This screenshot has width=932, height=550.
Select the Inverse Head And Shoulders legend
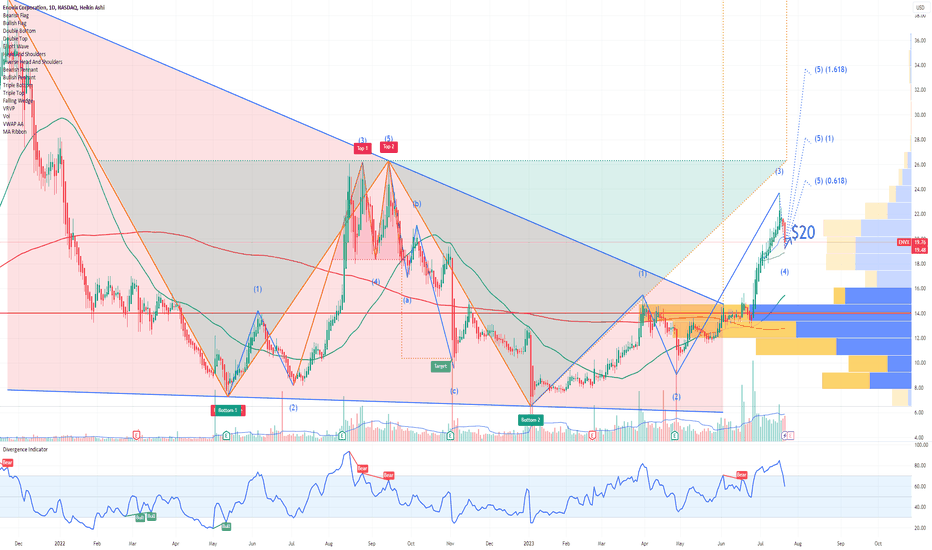(32, 61)
